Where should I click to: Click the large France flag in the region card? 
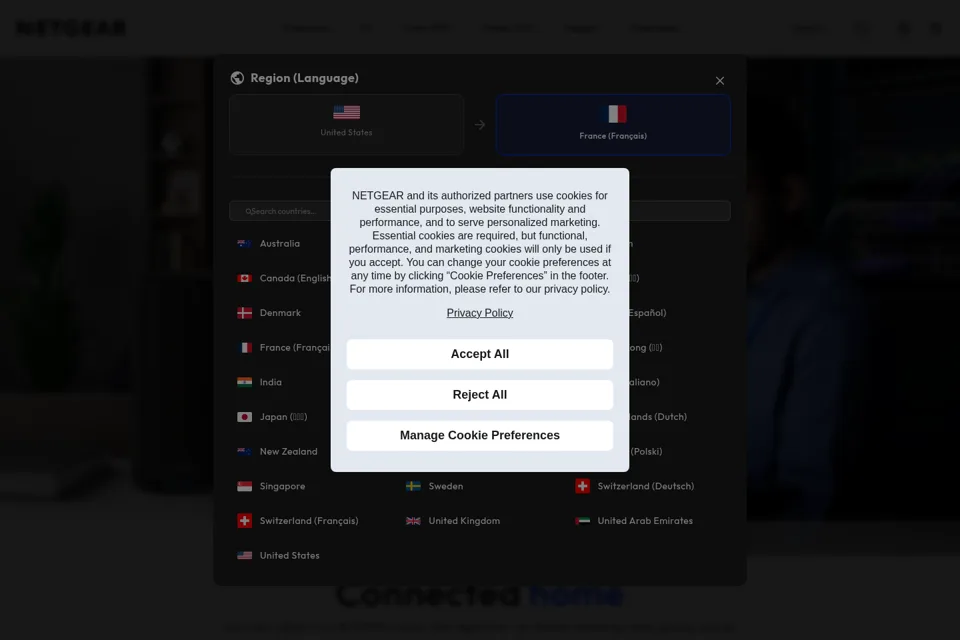point(613,114)
